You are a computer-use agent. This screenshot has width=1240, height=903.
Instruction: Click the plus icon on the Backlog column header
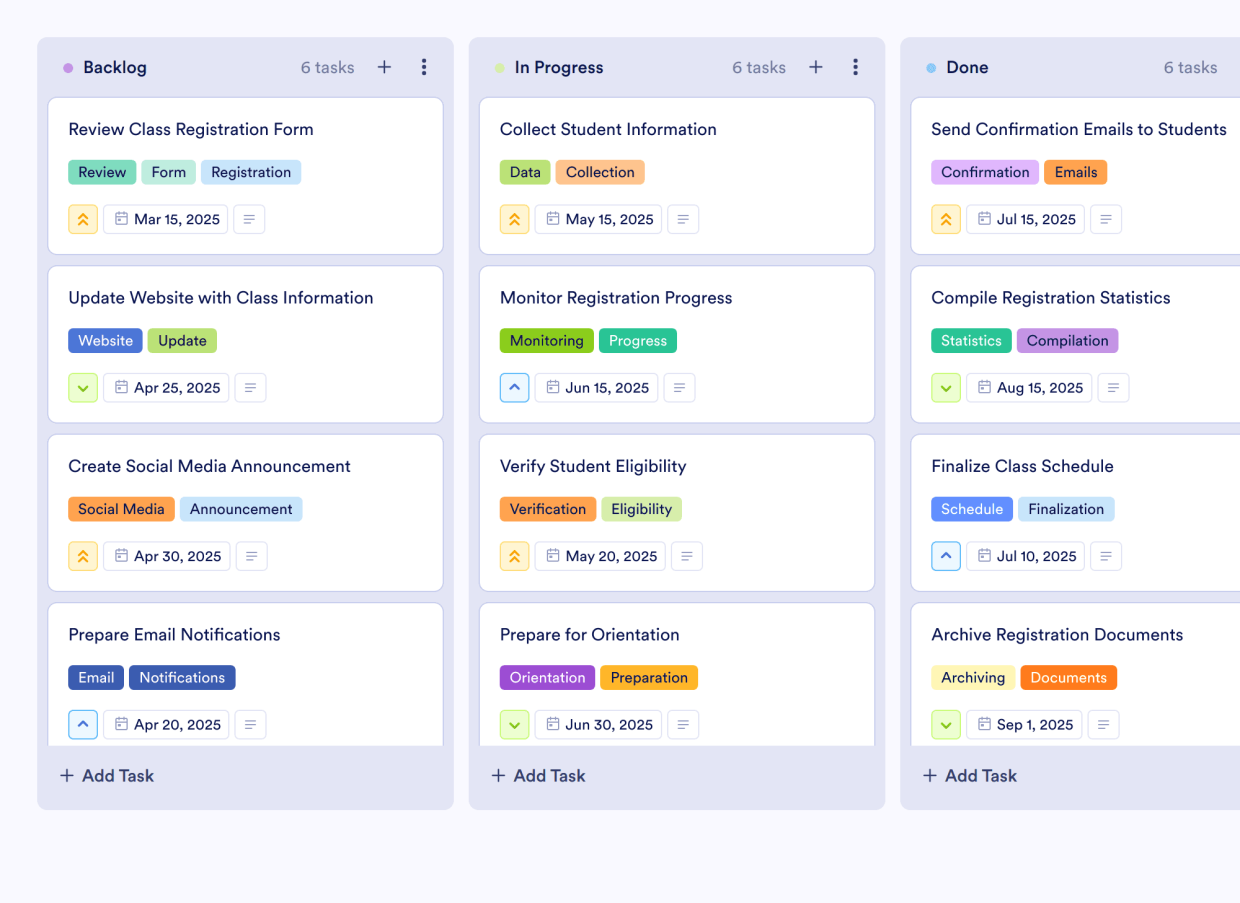click(x=384, y=67)
